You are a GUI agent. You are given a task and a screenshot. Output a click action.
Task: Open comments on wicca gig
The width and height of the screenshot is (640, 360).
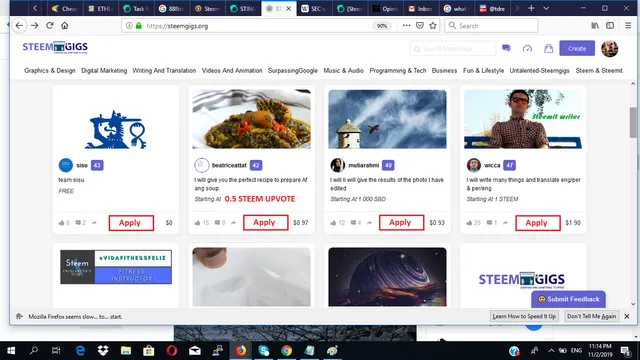click(x=489, y=223)
